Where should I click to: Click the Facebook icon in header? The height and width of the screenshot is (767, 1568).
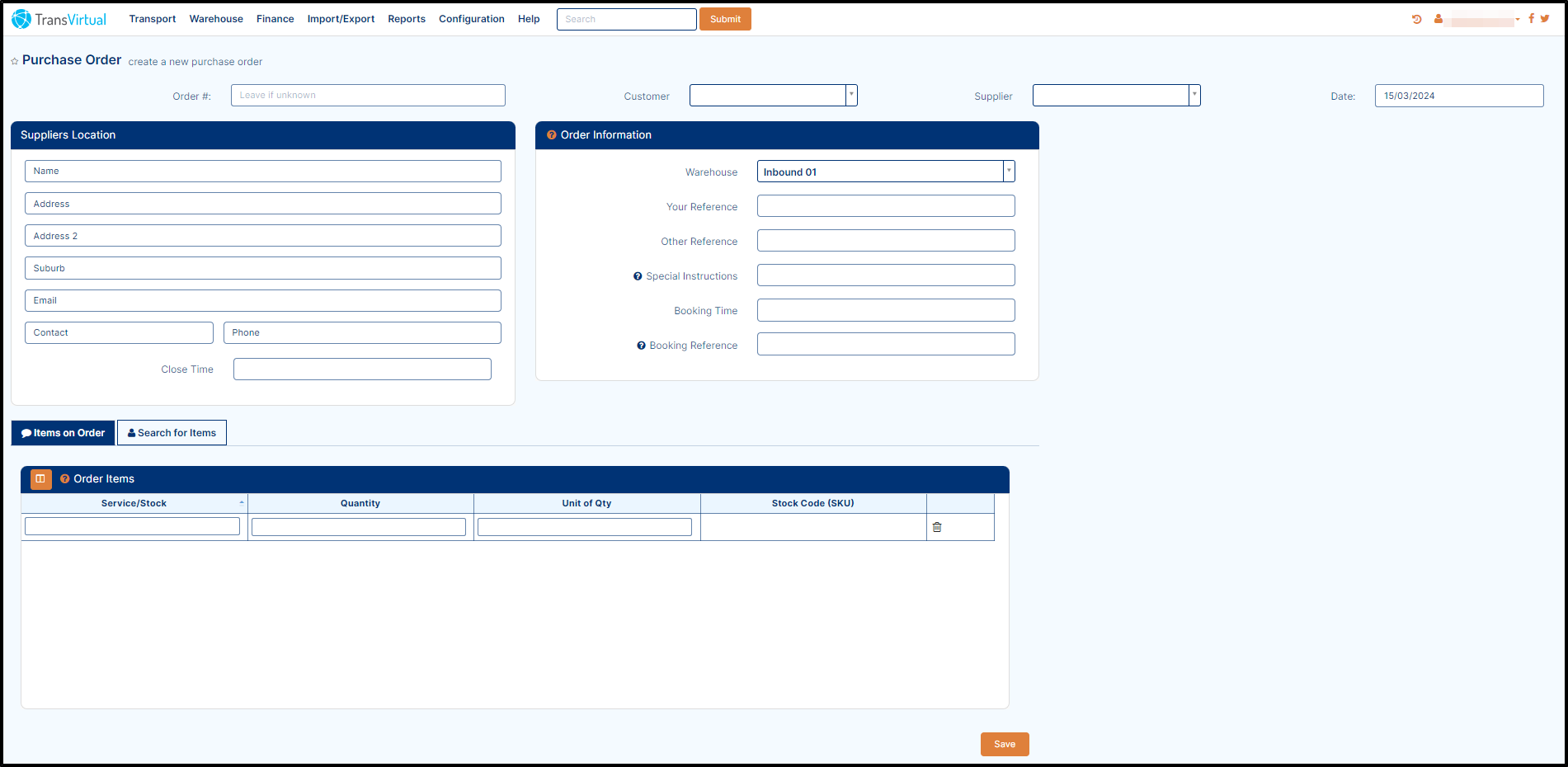tap(1532, 18)
